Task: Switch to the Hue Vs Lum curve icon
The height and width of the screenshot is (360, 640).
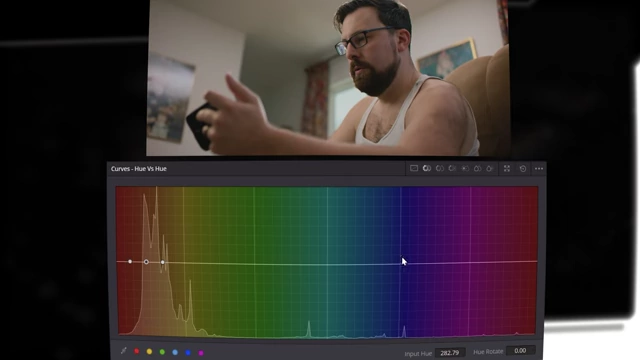Action: click(x=452, y=168)
